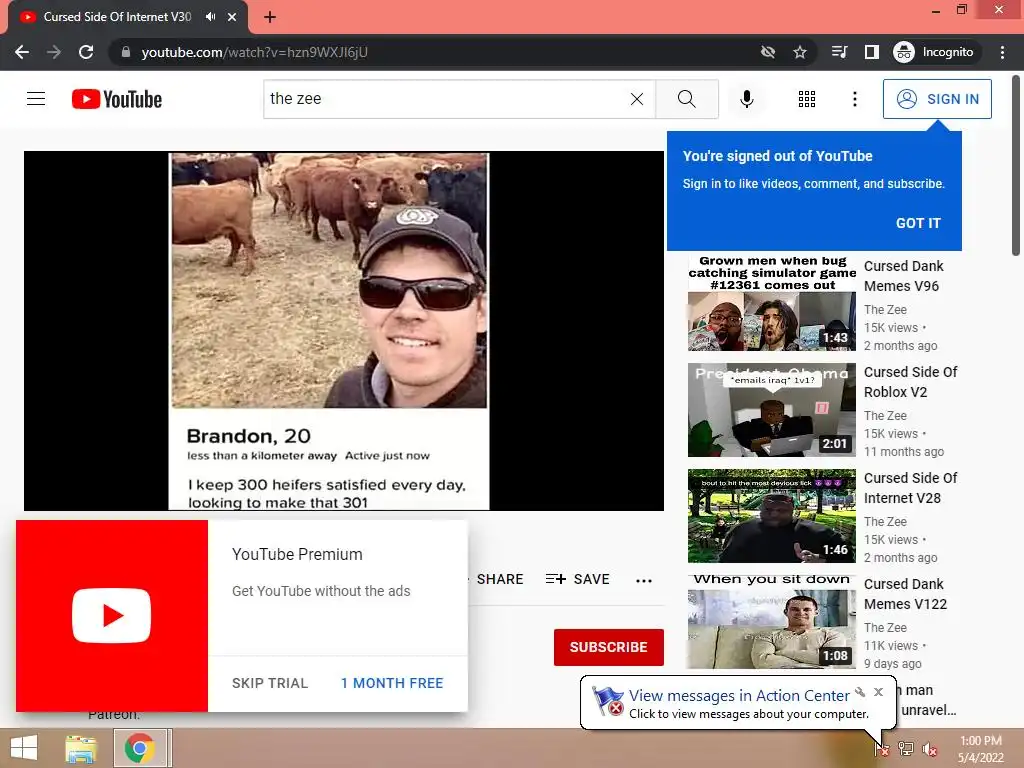Open the Cursed Side Of Internet V28 title
The image size is (1024, 768).
910,488
